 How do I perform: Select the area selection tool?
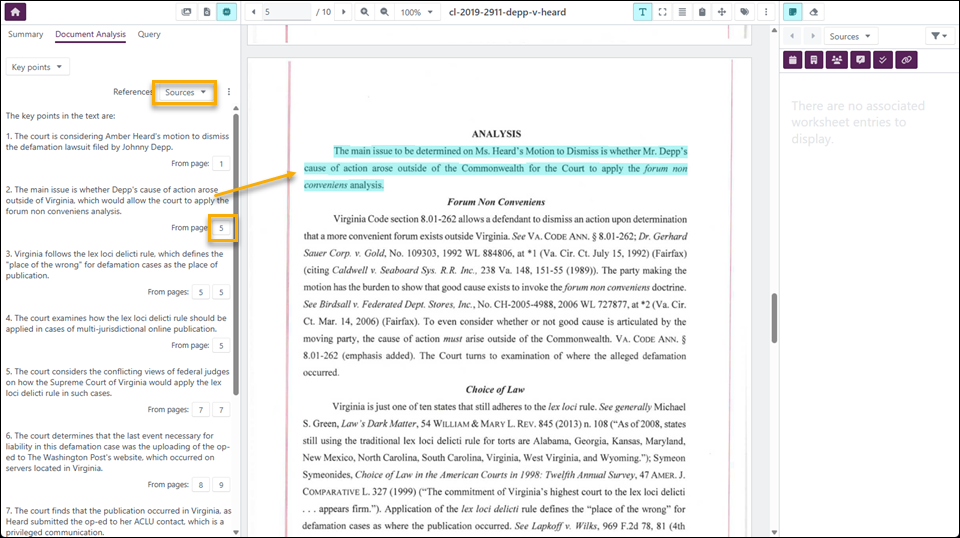(x=662, y=12)
